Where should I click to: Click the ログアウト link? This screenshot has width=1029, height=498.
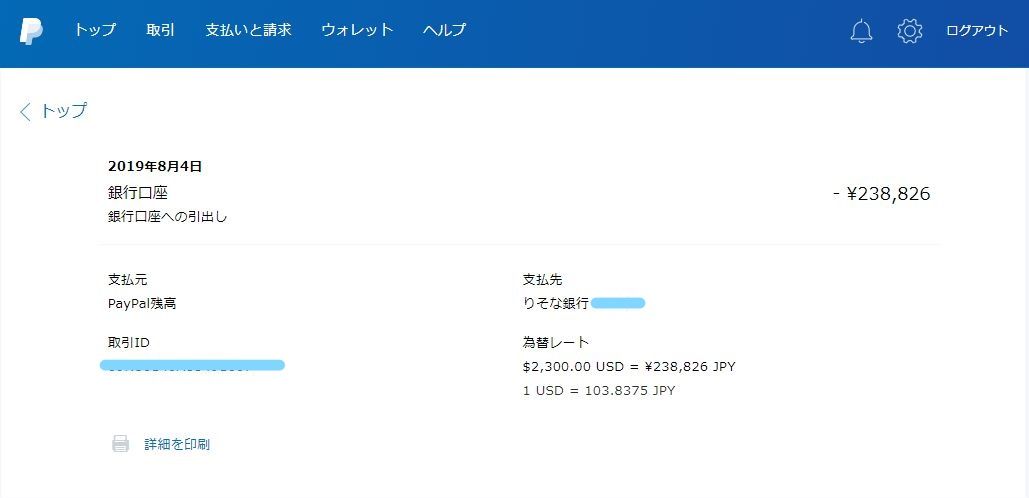tap(976, 31)
